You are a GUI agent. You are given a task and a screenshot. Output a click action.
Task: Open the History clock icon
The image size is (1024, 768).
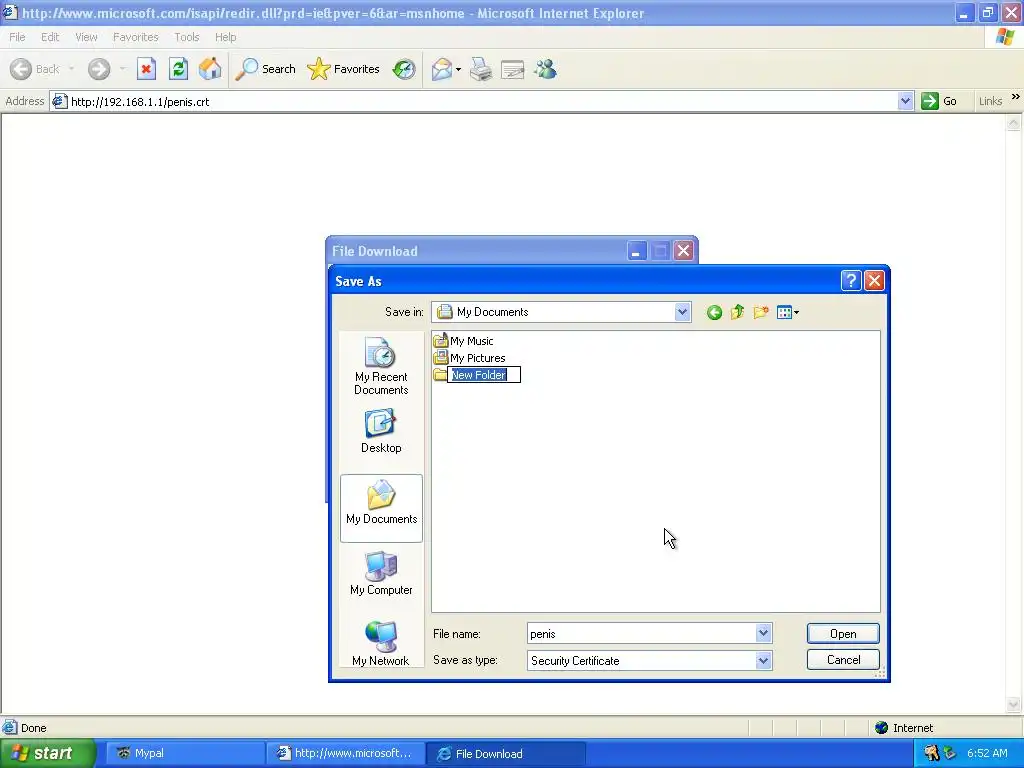(x=404, y=69)
